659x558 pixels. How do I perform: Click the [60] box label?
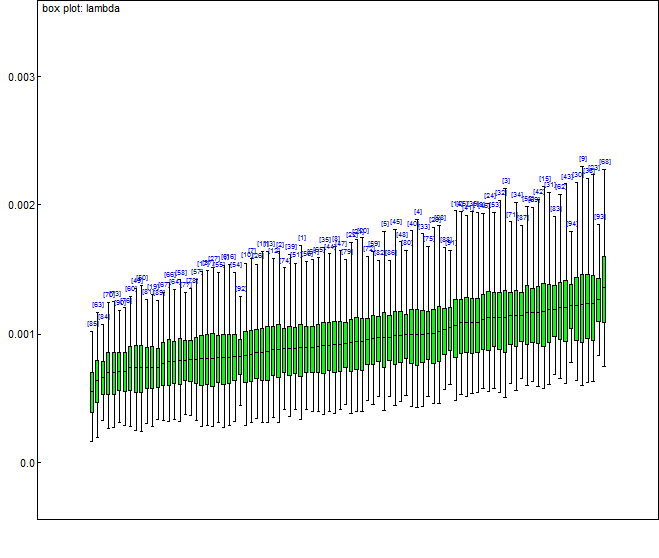(x=131, y=289)
